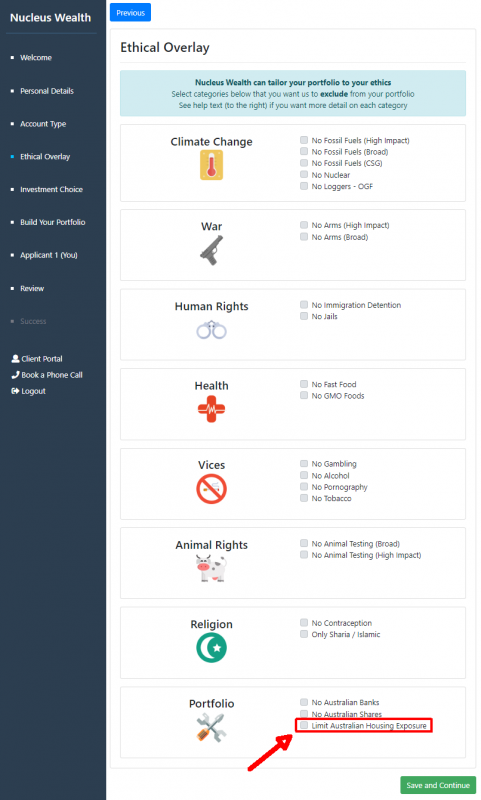Click the Religion crescent moon icon
Viewport: 481px width, 800px height.
[x=211, y=647]
